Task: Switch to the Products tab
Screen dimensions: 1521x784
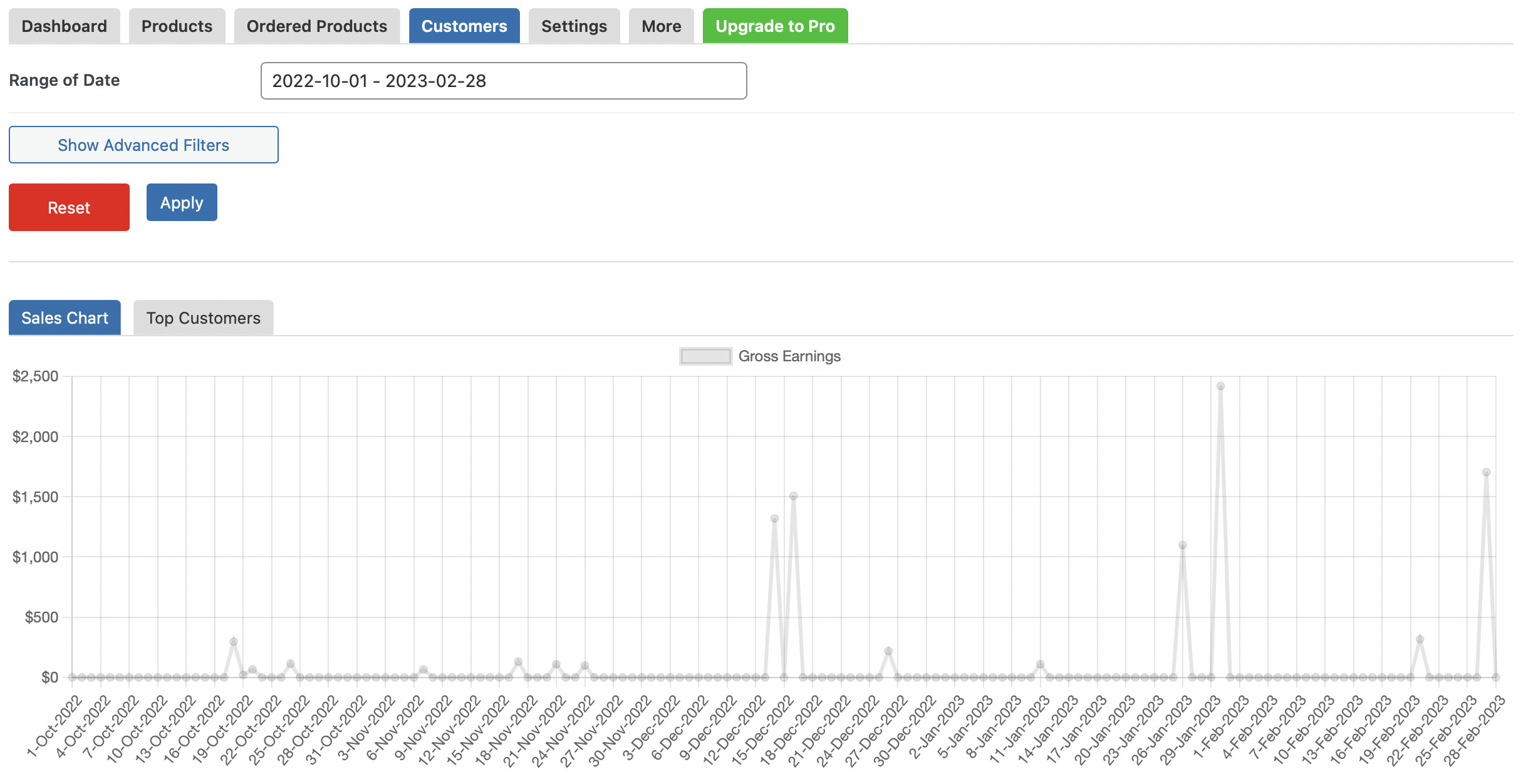Action: click(177, 26)
